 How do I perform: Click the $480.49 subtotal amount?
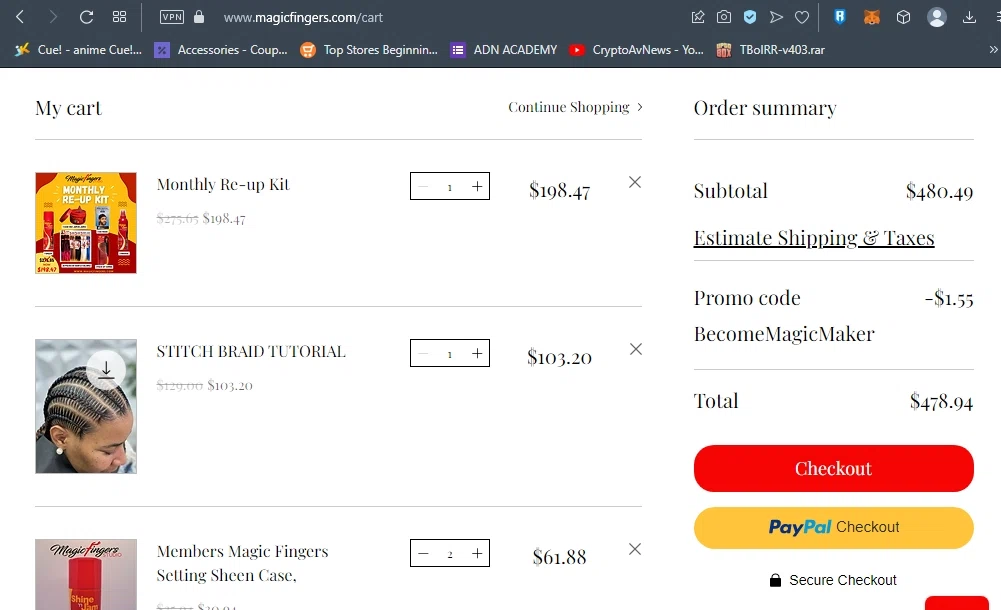click(939, 191)
